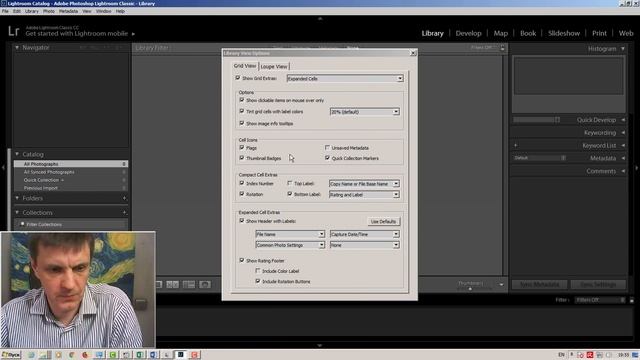The width and height of the screenshot is (640, 360).
Task: Click plus icon in Keyword List panel
Action: [x=516, y=145]
